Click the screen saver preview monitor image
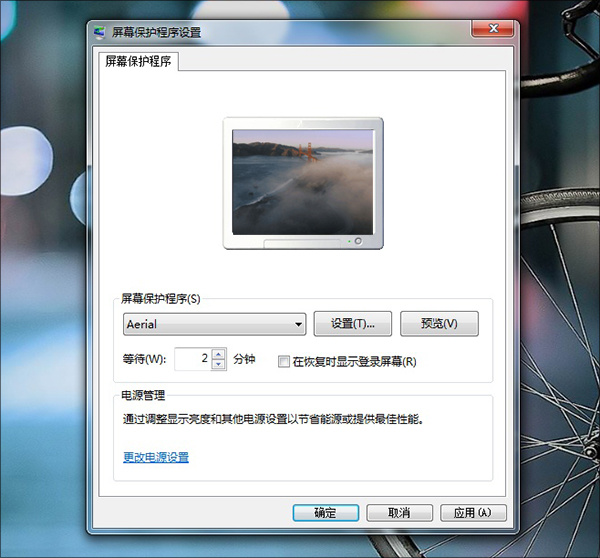 click(303, 183)
